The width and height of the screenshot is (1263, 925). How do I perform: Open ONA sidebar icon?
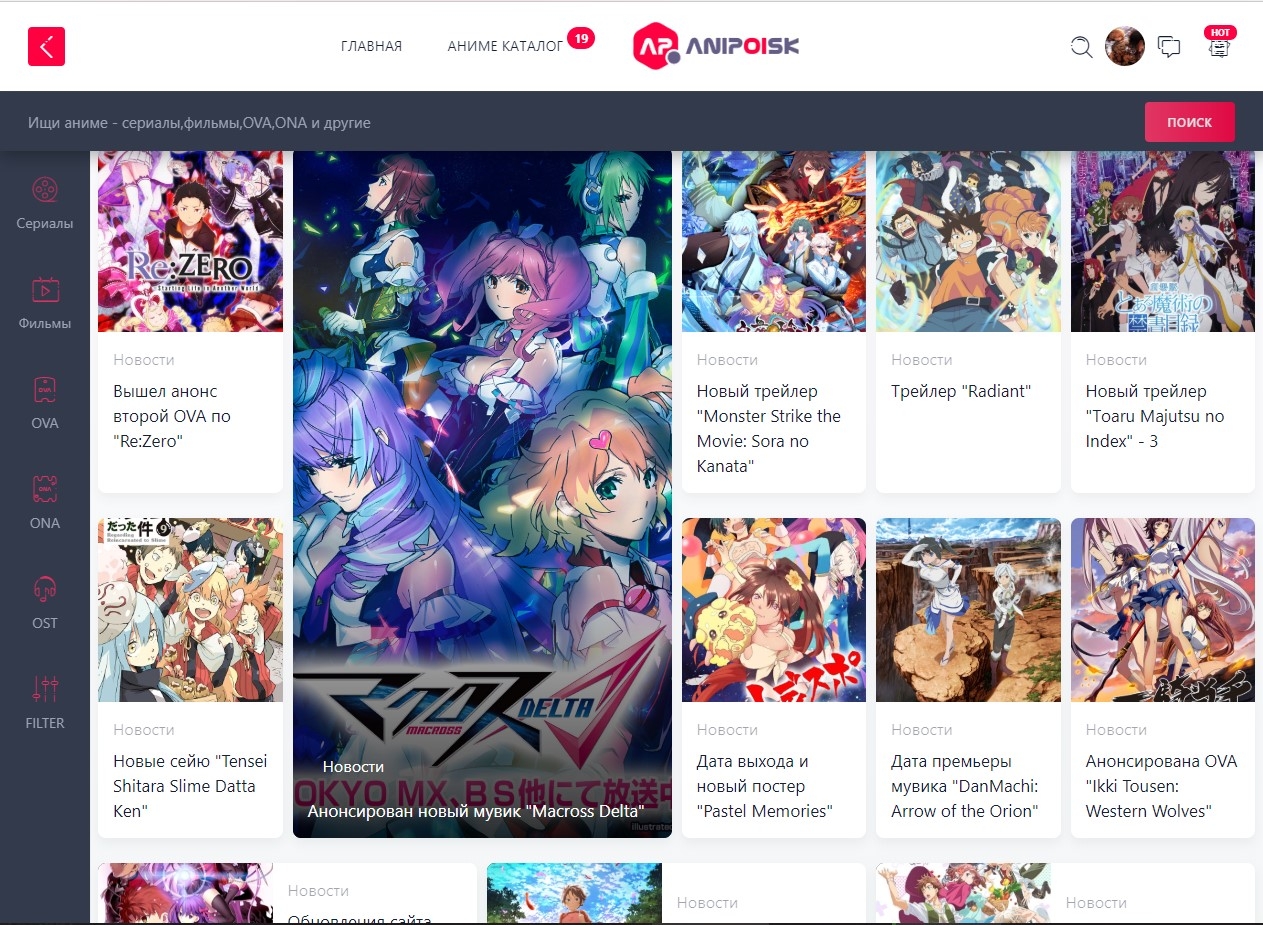pos(45,489)
